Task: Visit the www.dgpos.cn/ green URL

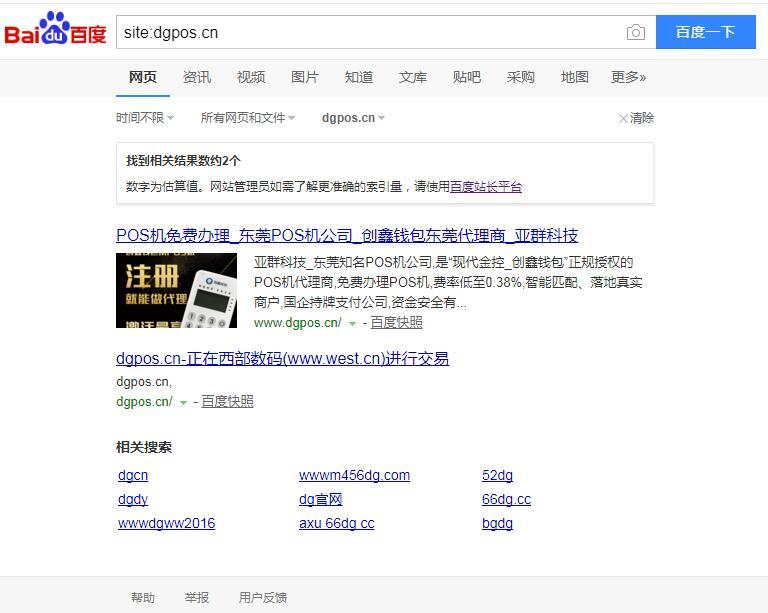Action: [297, 323]
